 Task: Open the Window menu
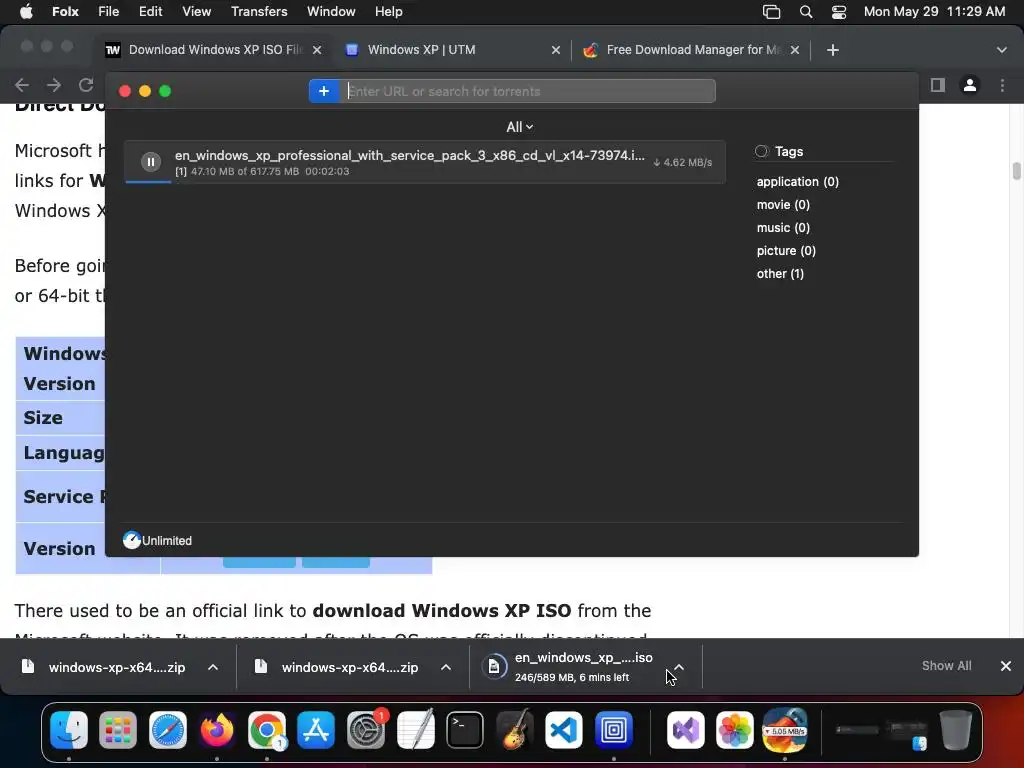click(331, 11)
